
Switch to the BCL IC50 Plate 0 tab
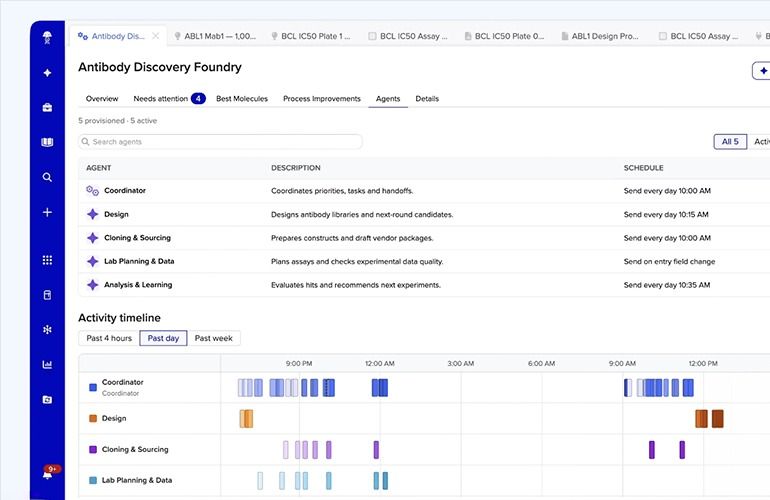[x=505, y=36]
